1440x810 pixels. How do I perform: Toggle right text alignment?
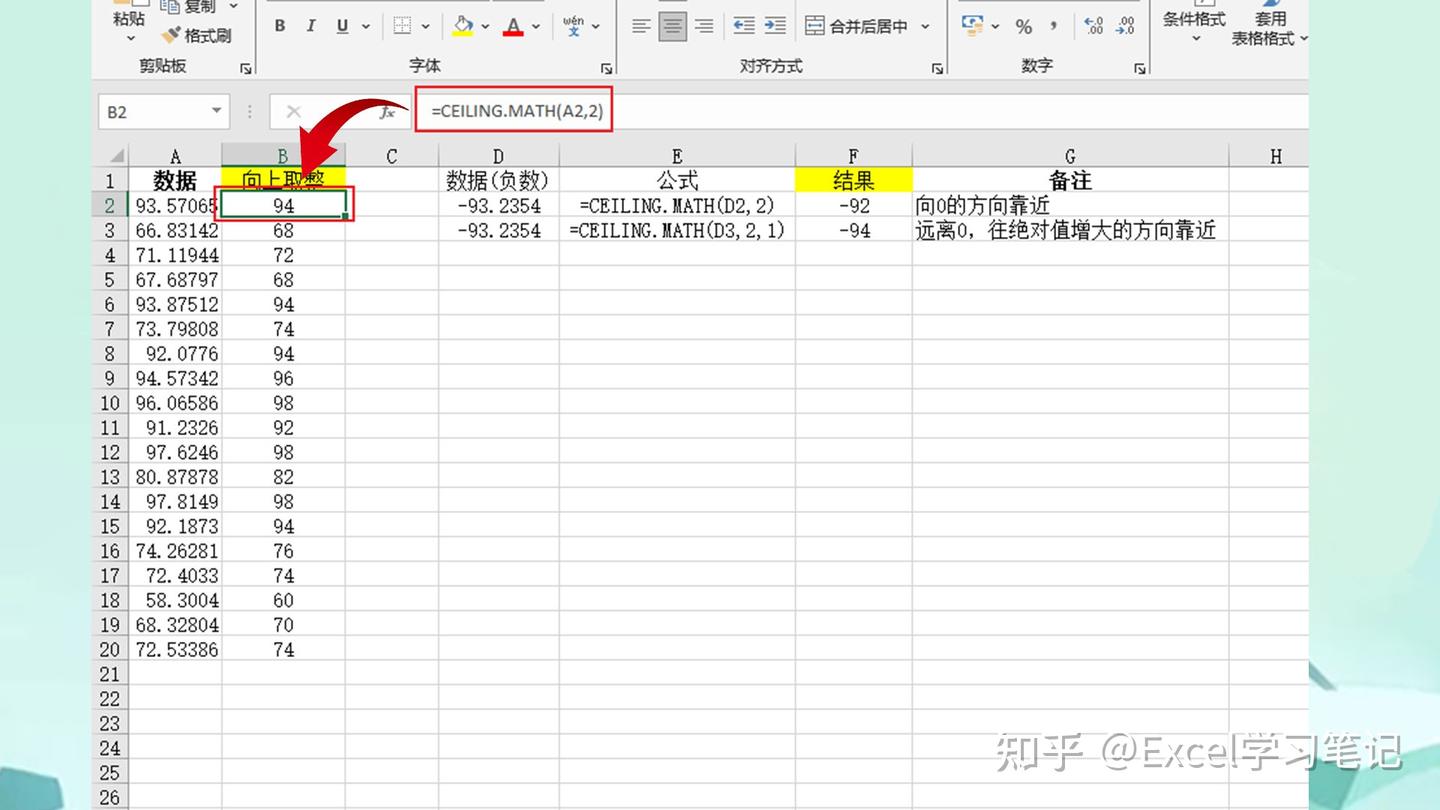(705, 26)
